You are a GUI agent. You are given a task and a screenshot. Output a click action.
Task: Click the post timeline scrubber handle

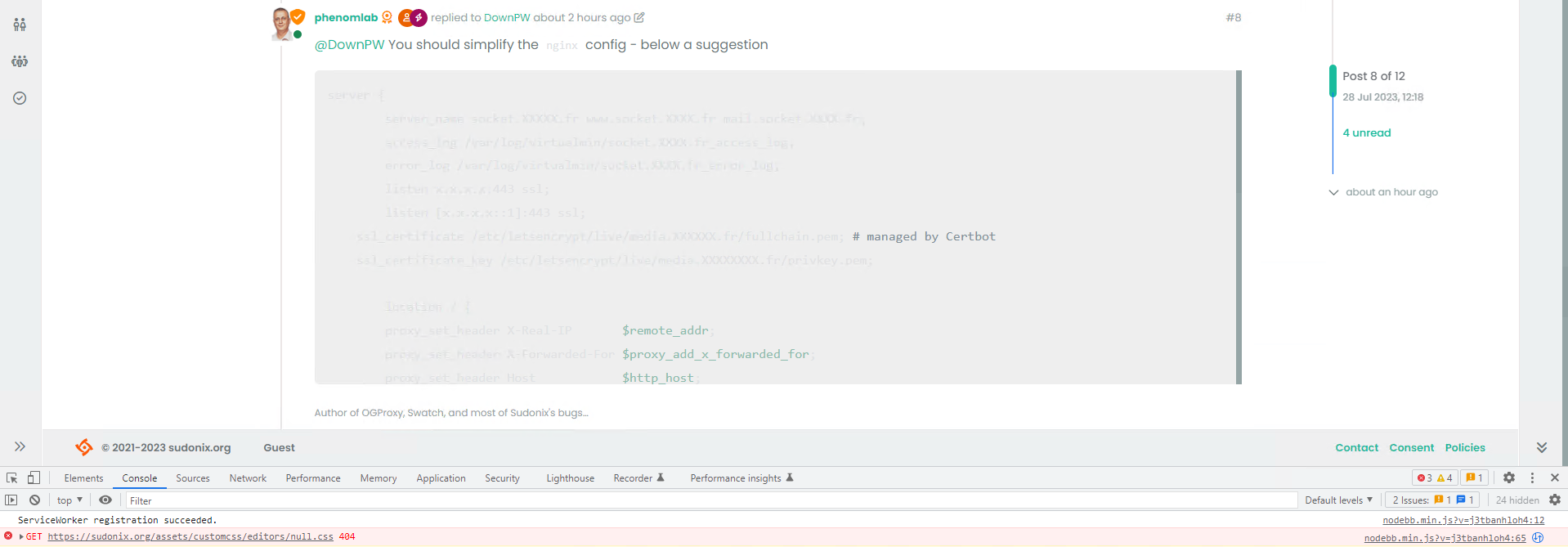1333,81
